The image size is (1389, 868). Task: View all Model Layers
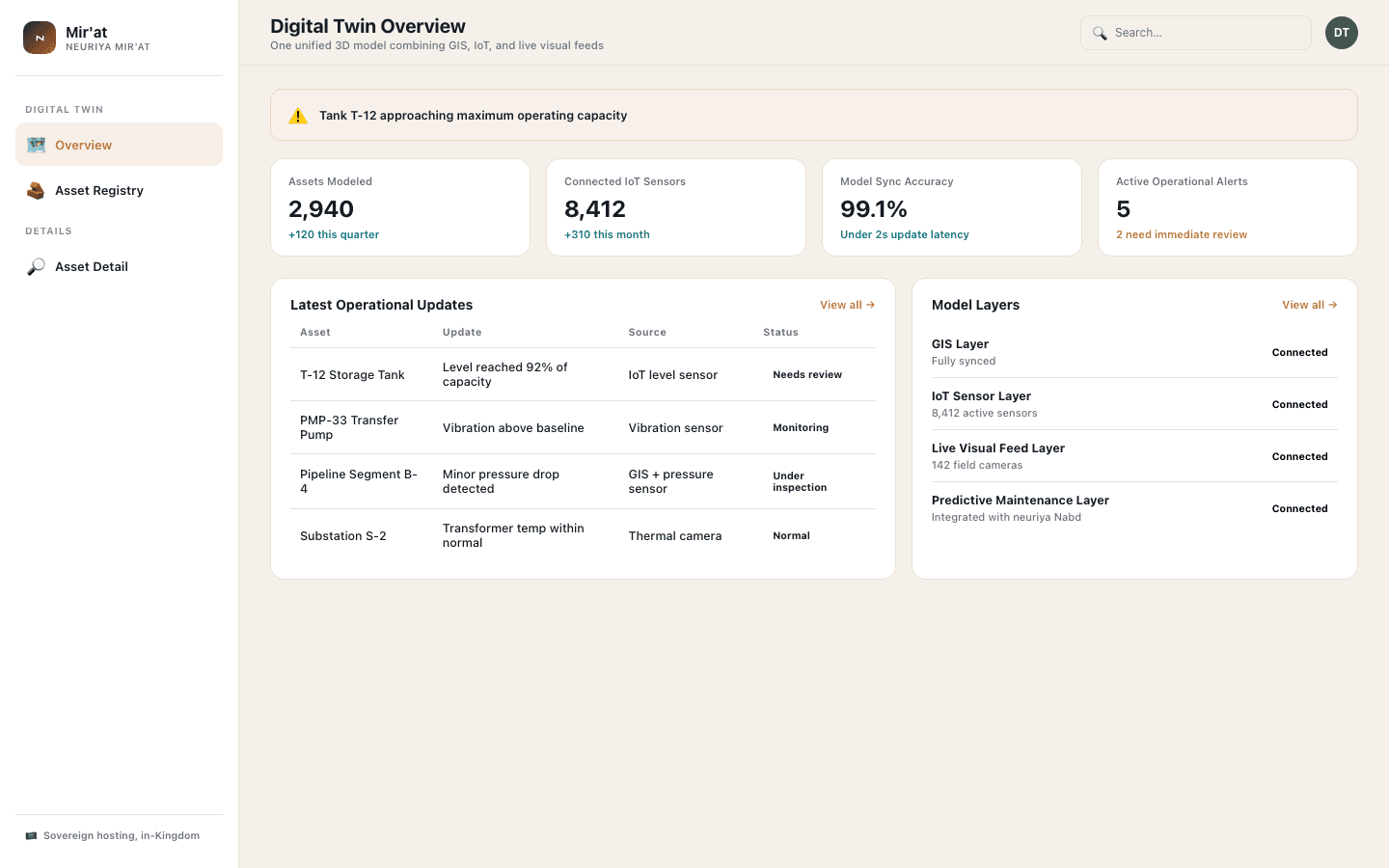pos(1309,305)
